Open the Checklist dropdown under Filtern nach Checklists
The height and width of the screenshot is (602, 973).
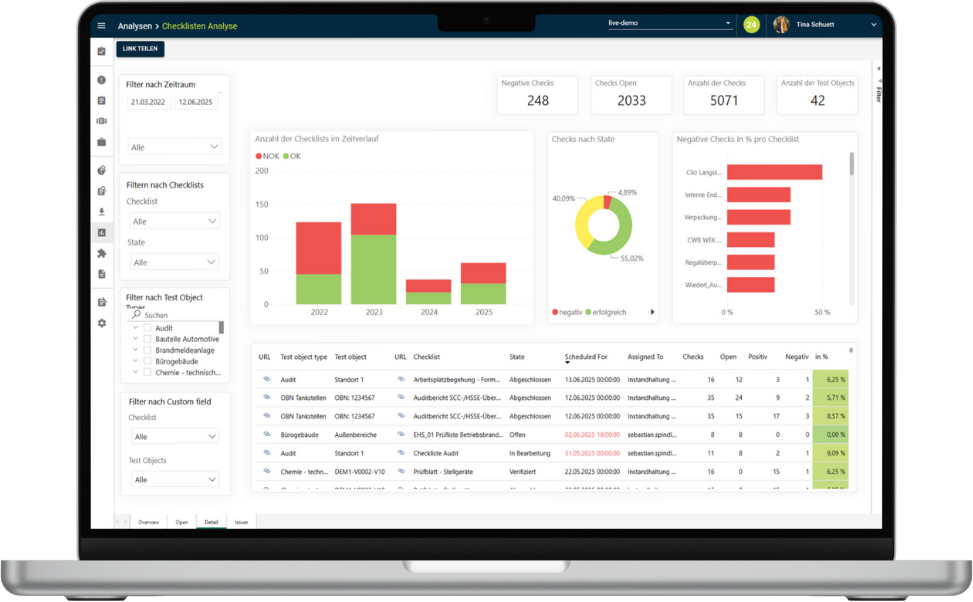tap(174, 222)
